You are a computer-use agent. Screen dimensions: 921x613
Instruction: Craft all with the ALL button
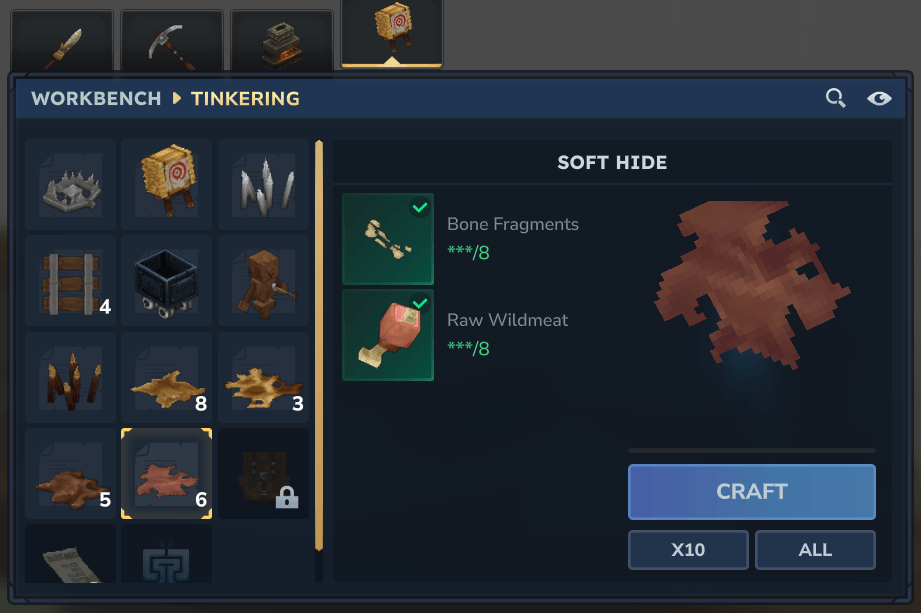click(x=815, y=550)
